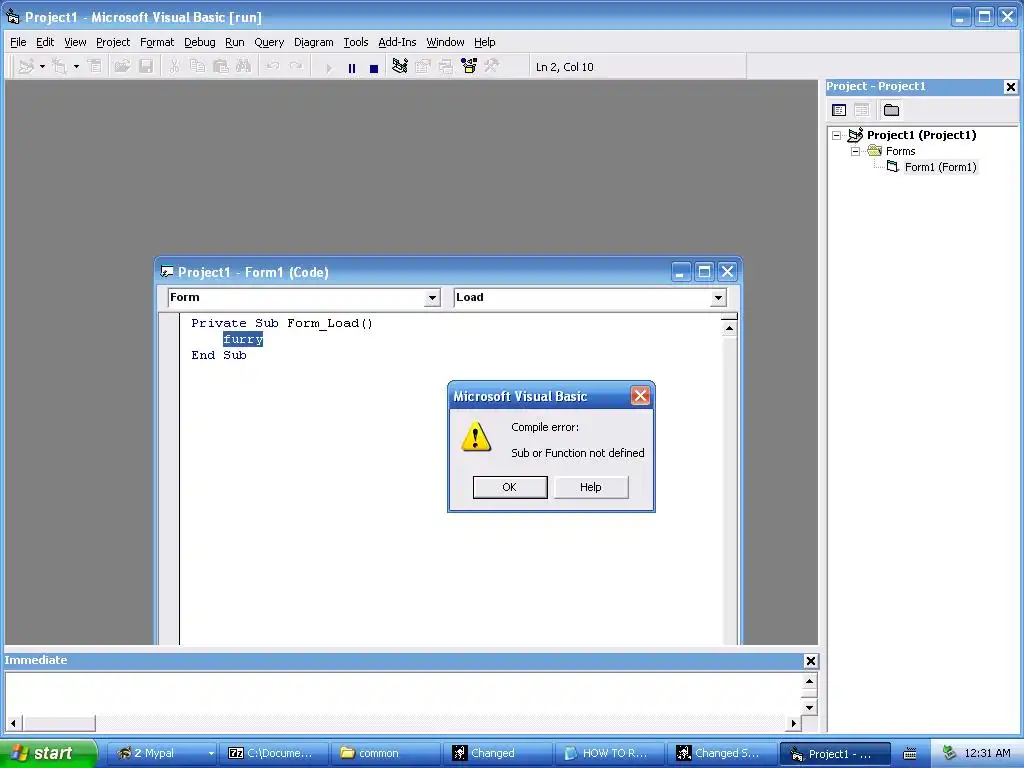The width and height of the screenshot is (1024, 768).
Task: Close the Project - Project1 panel
Action: (1010, 87)
